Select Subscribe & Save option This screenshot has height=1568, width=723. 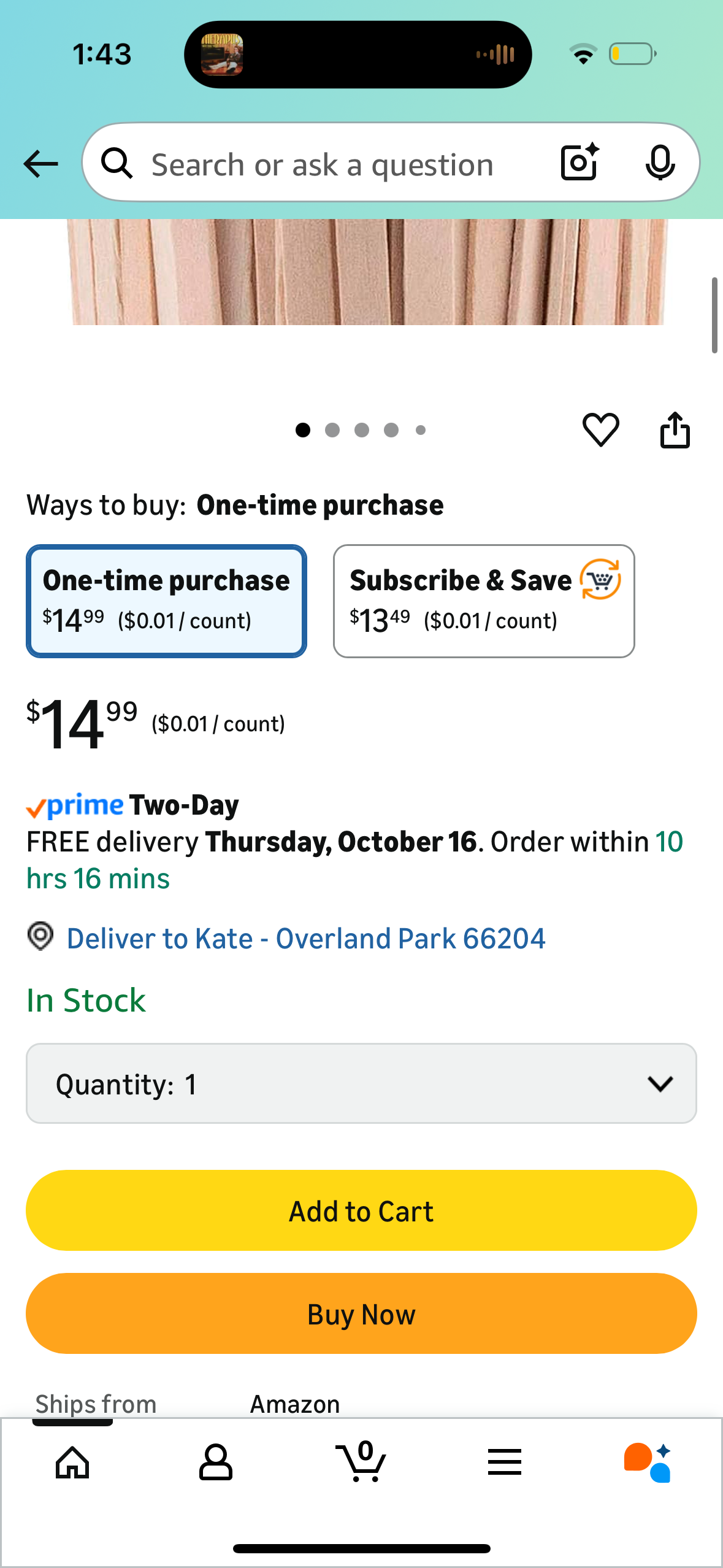[x=483, y=601]
